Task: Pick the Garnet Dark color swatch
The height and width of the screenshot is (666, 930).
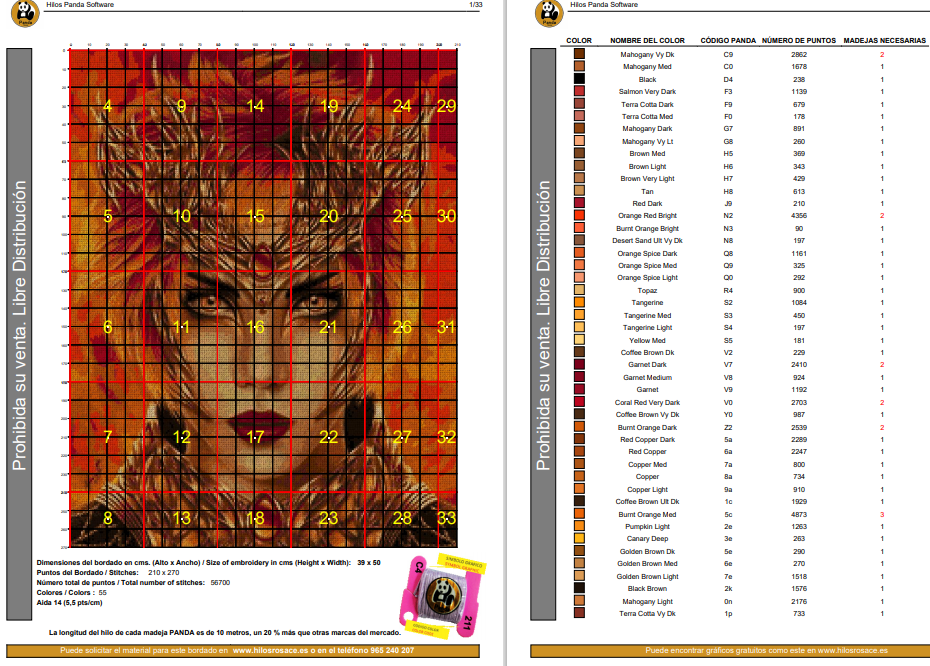Action: coord(579,364)
